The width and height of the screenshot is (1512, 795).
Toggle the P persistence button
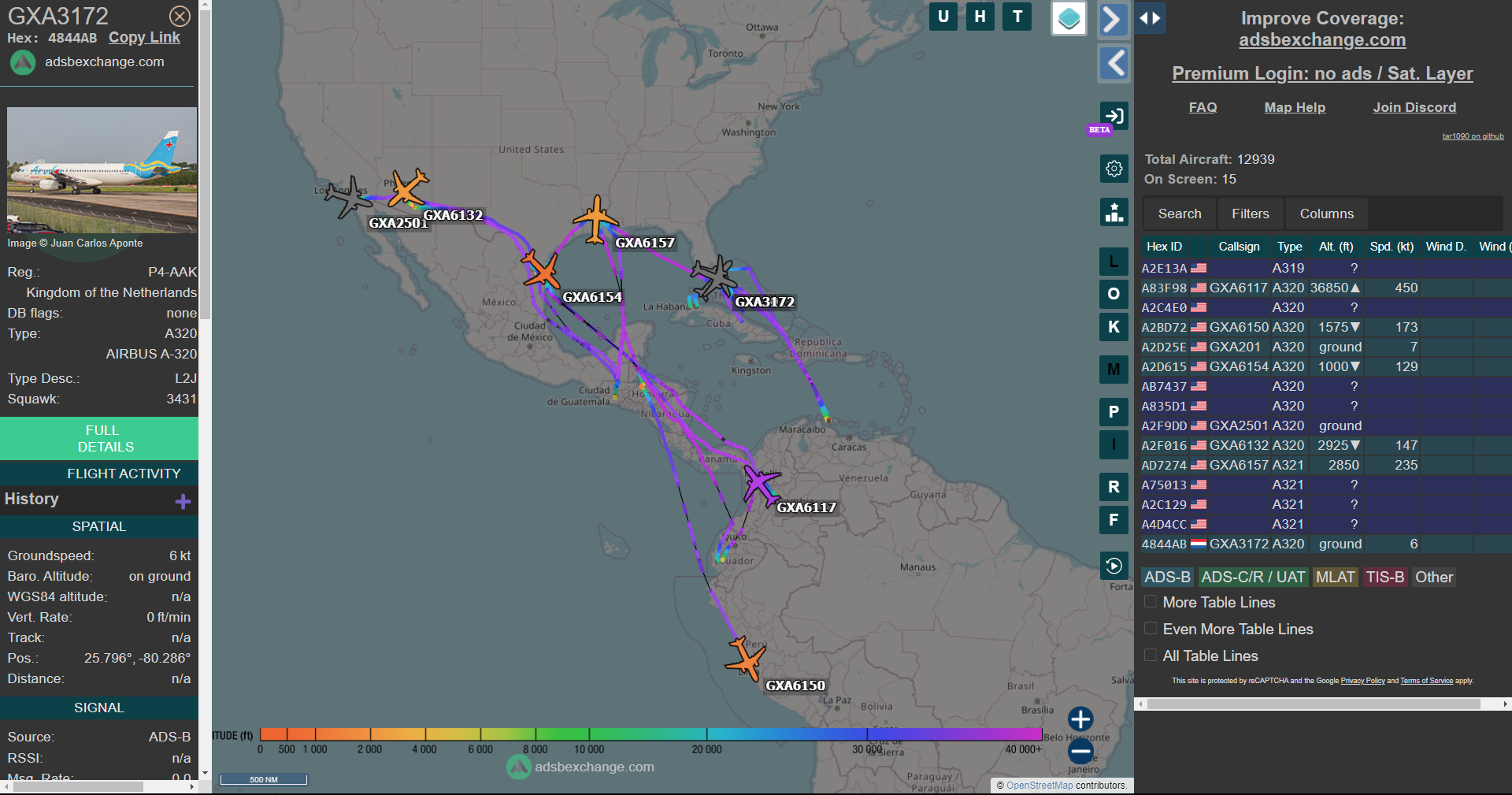1114,412
